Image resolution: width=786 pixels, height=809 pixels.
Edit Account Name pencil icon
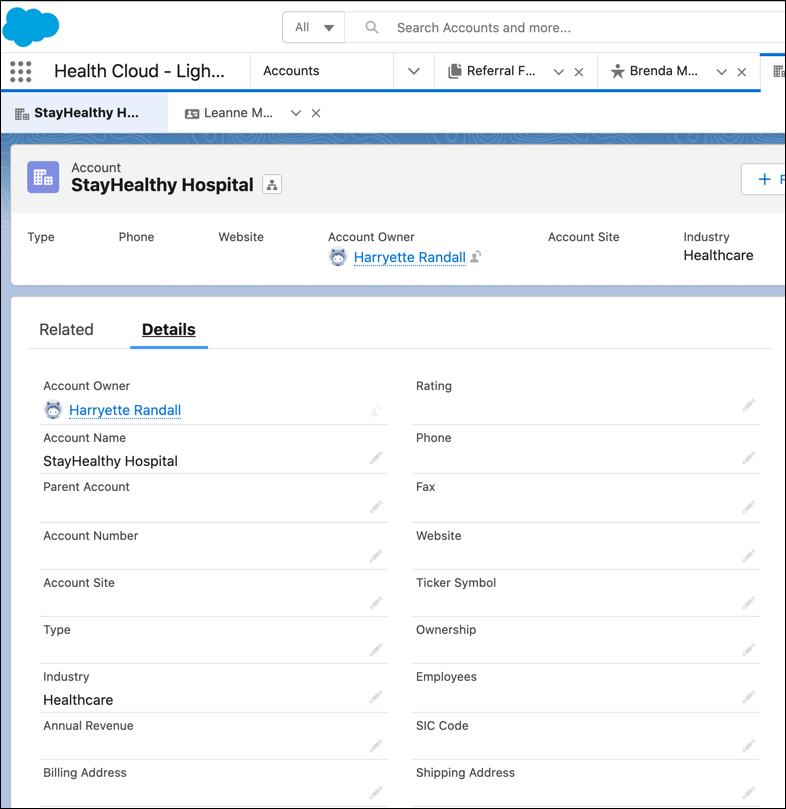click(376, 458)
